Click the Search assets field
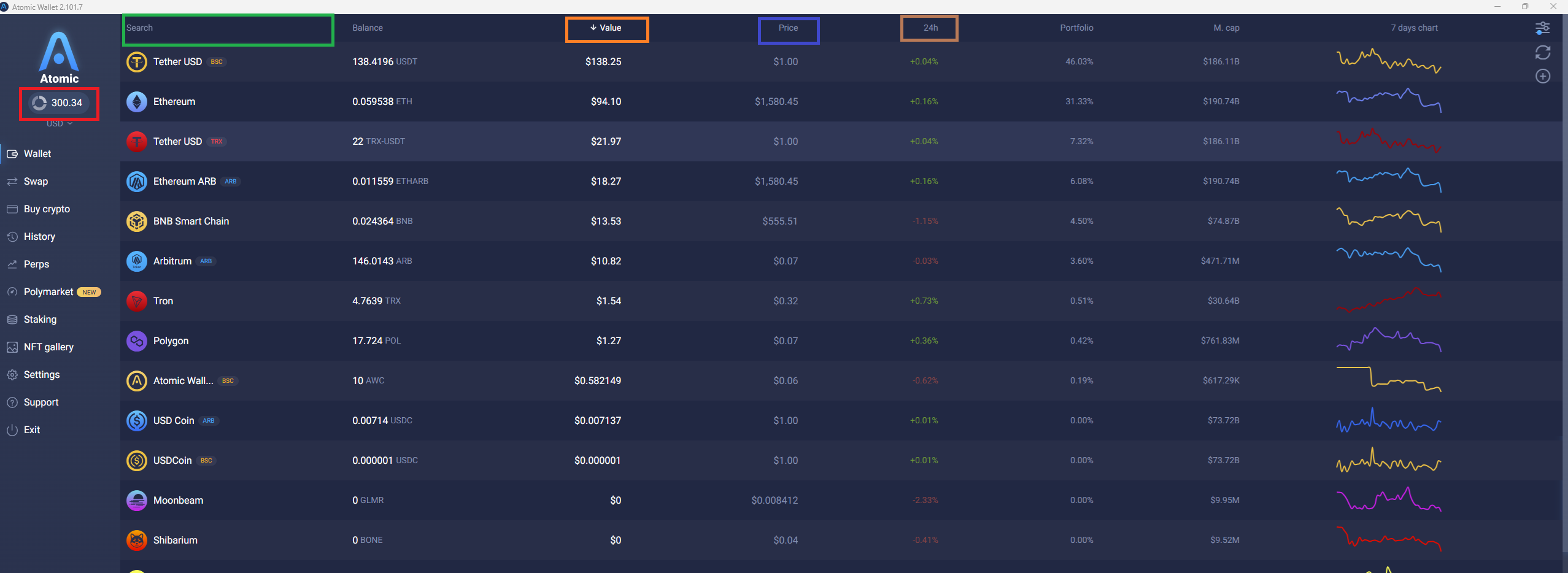The height and width of the screenshot is (573, 1568). (x=228, y=29)
